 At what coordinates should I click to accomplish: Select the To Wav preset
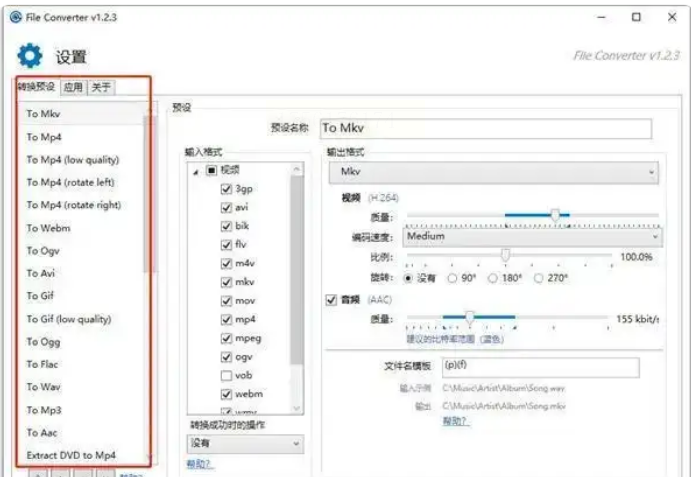pyautogui.click(x=82, y=387)
